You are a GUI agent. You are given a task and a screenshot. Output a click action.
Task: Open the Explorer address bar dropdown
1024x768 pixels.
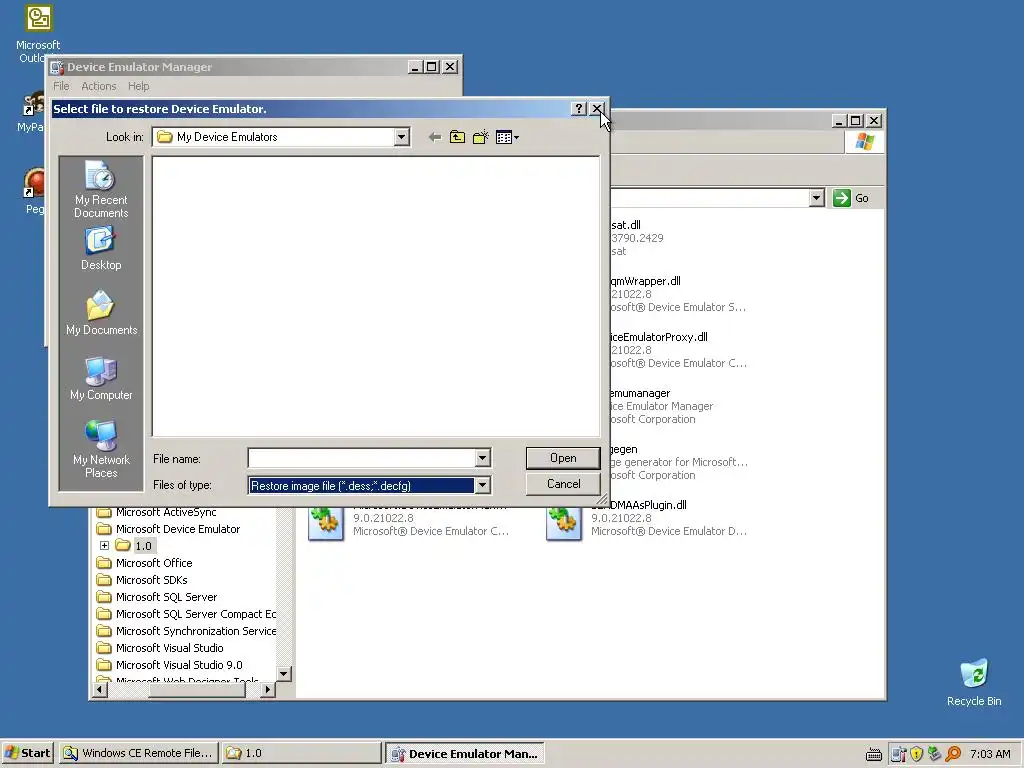click(816, 198)
